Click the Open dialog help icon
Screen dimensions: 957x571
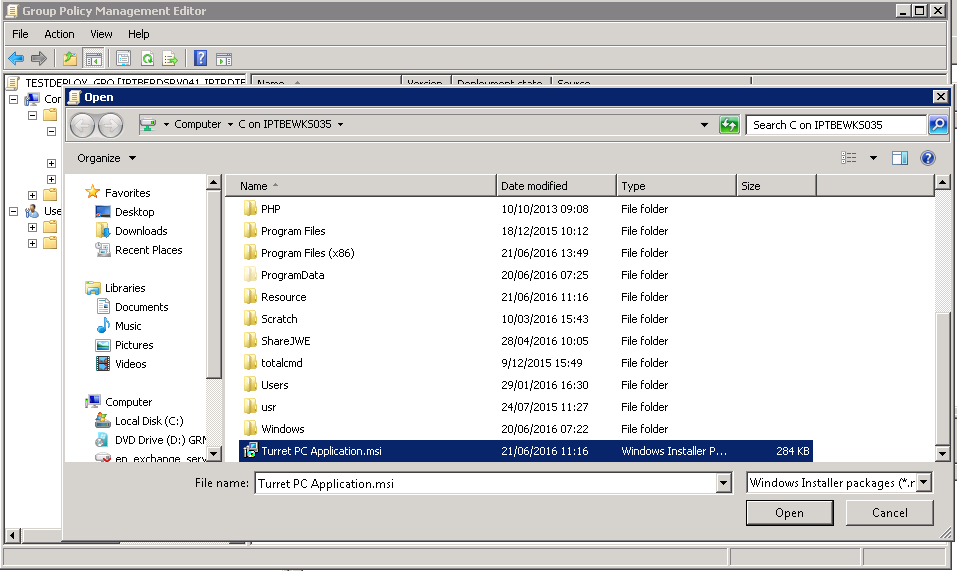928,158
